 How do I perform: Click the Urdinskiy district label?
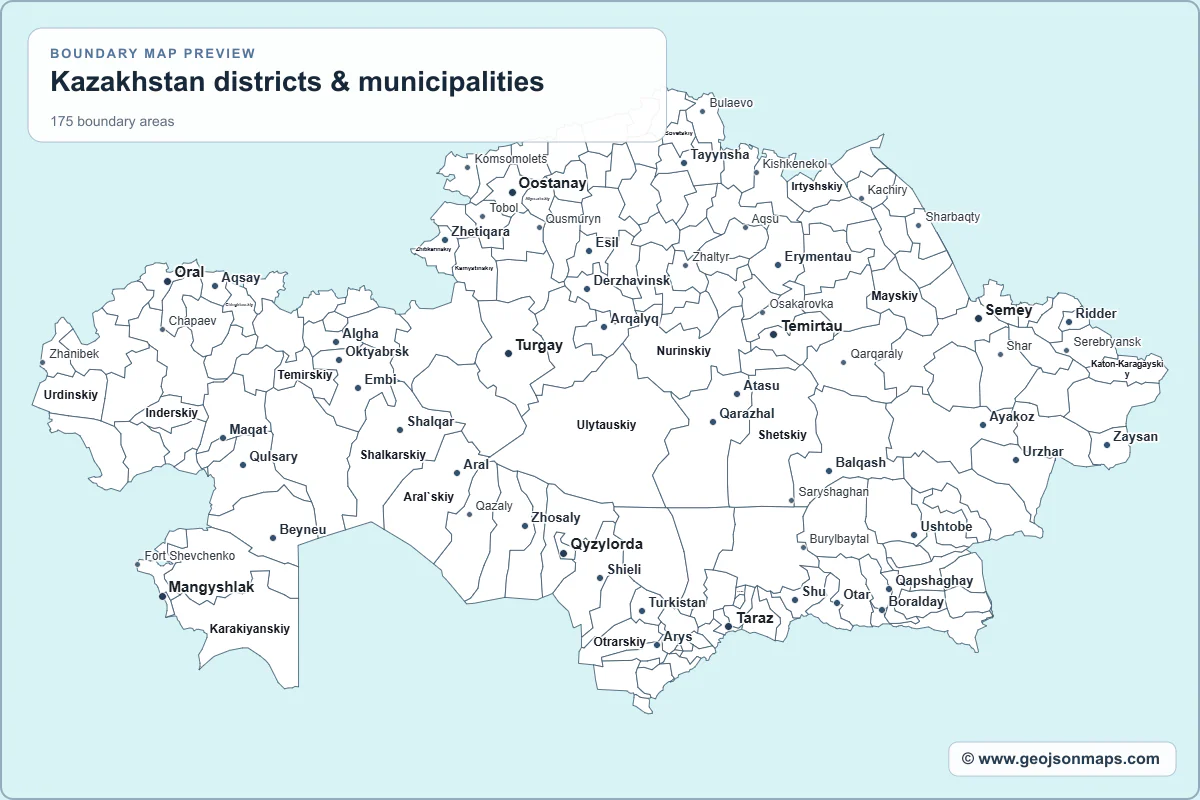coord(71,395)
